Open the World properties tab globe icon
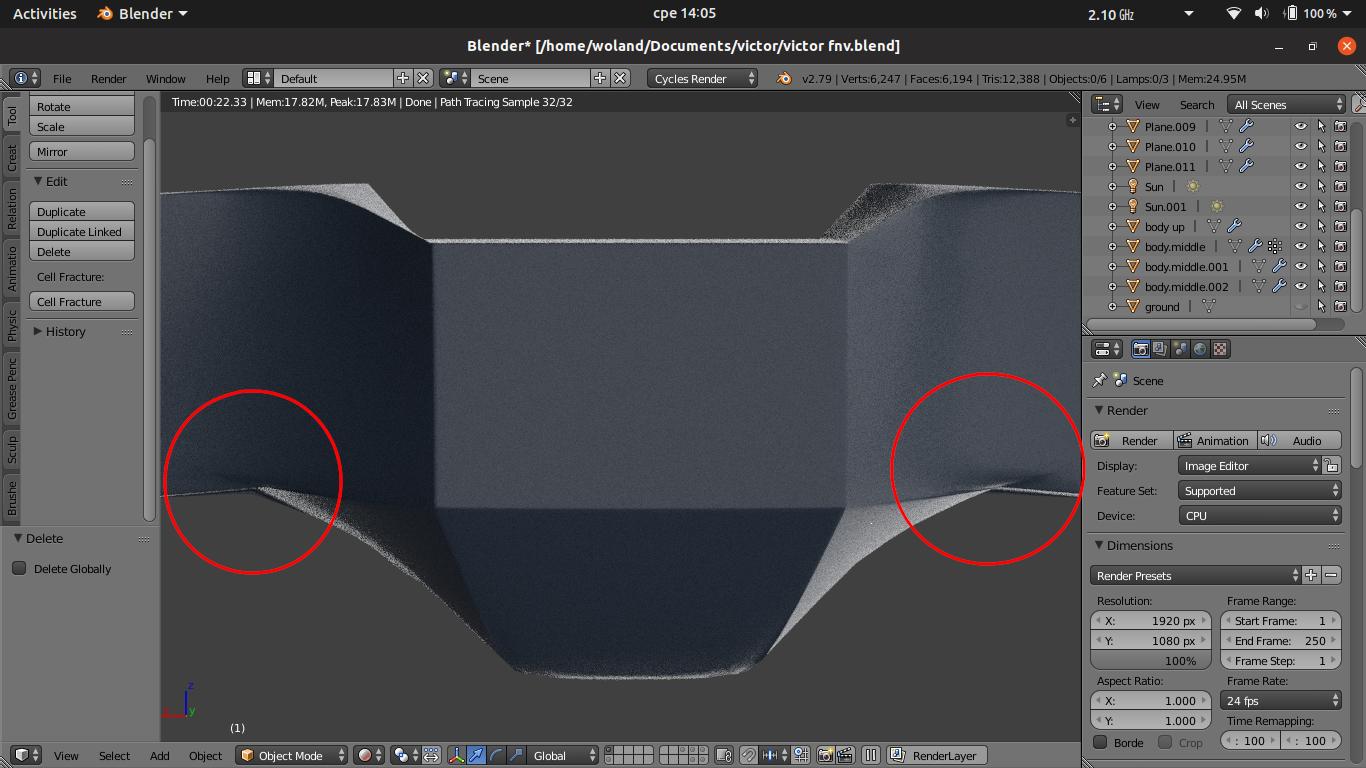This screenshot has height=768, width=1366. (x=1200, y=349)
